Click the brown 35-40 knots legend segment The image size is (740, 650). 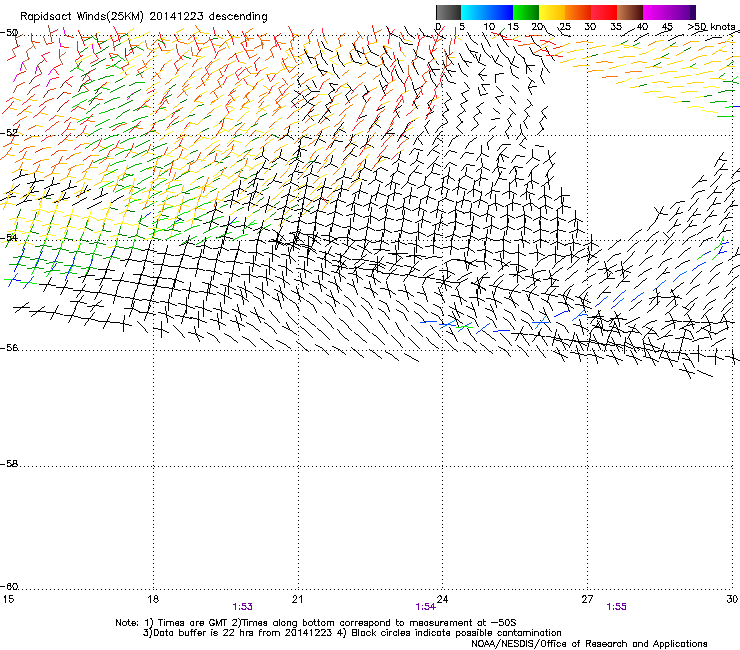(630, 12)
